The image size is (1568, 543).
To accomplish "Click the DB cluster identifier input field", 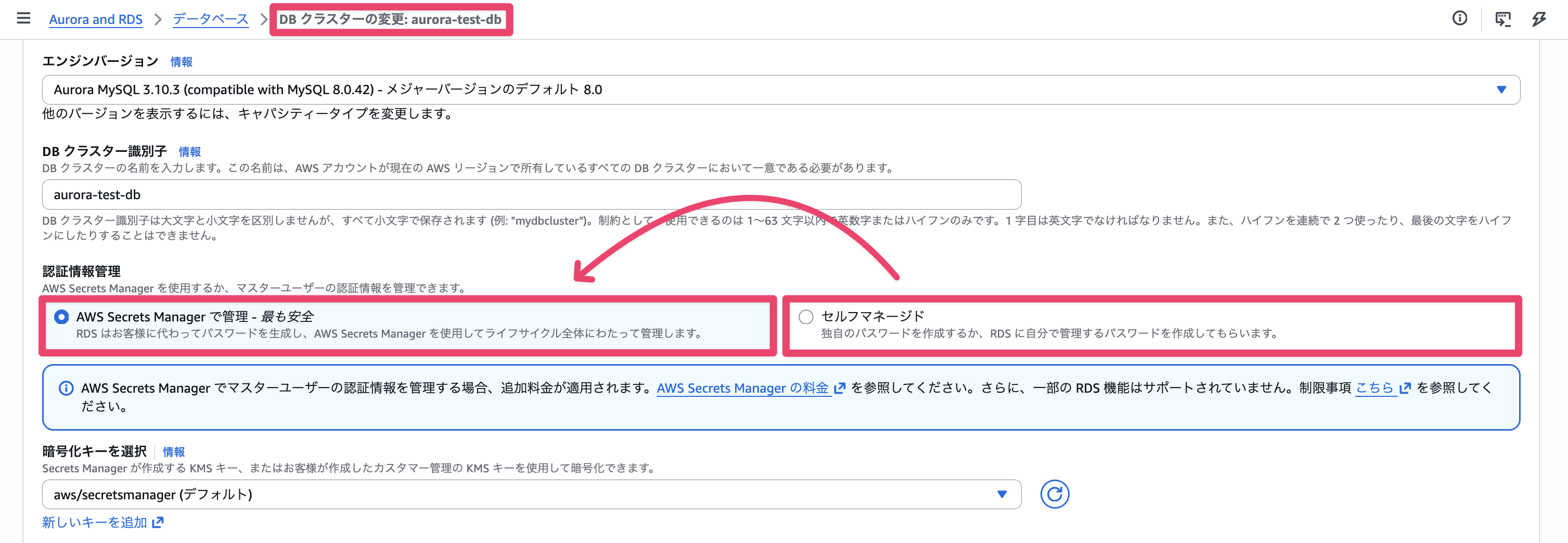I will pos(531,194).
